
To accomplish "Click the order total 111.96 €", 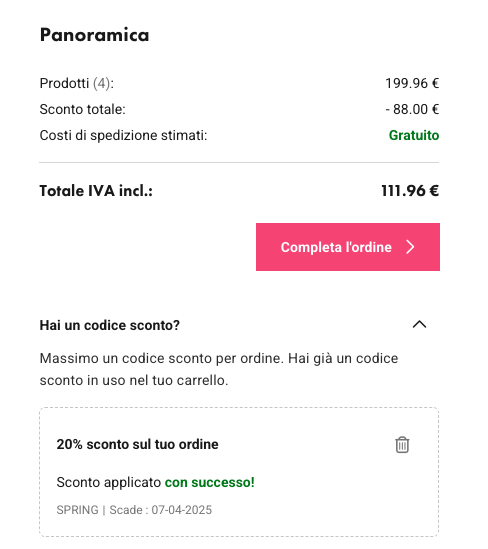I will point(410,191).
